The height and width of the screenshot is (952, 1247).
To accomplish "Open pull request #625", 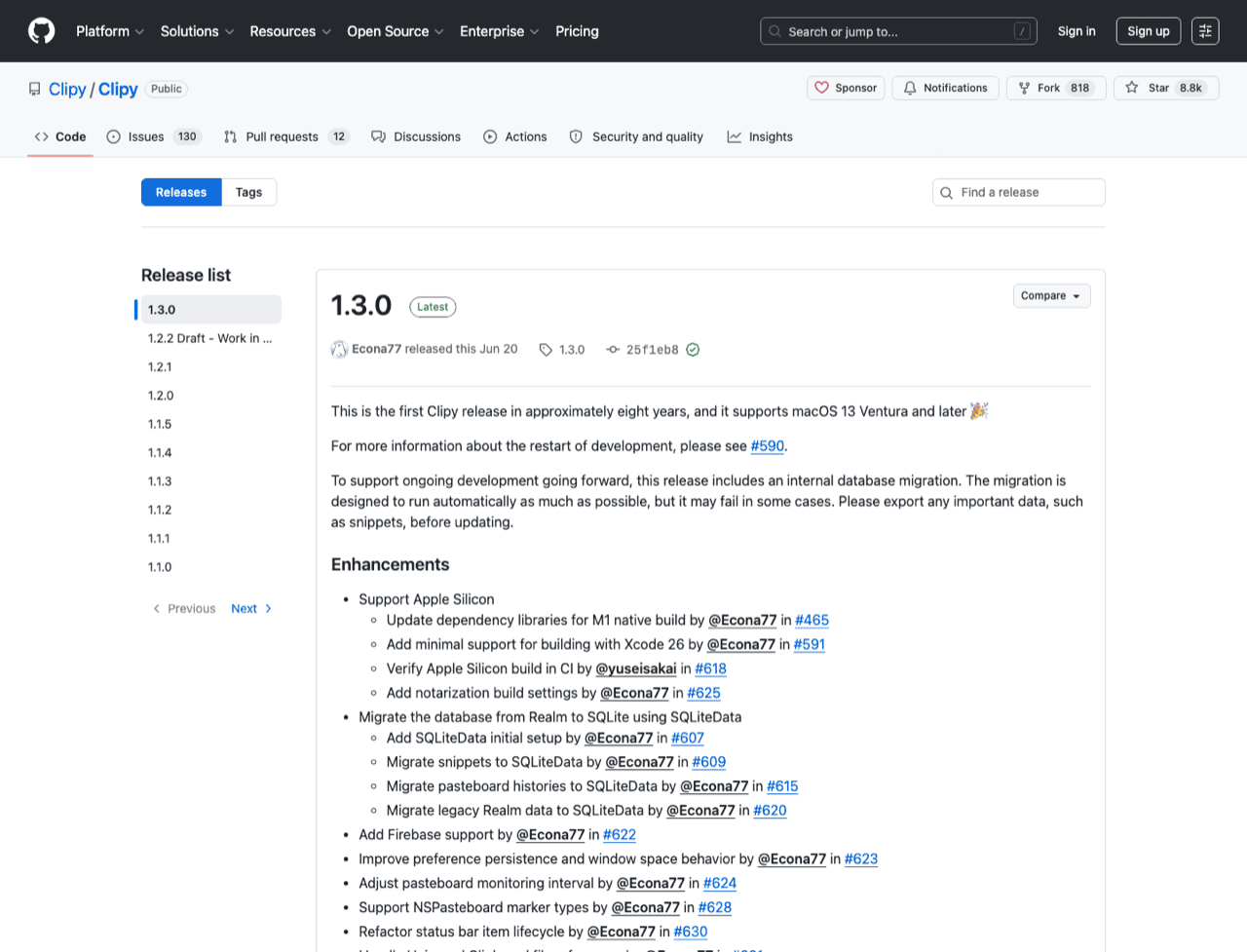I will click(x=704, y=694).
